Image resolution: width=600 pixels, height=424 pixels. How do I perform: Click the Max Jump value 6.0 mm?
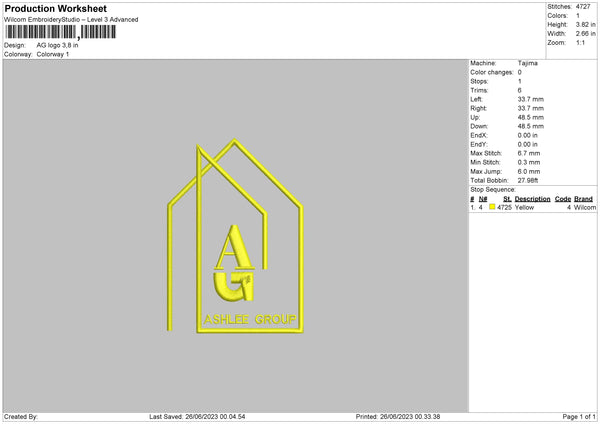point(529,172)
